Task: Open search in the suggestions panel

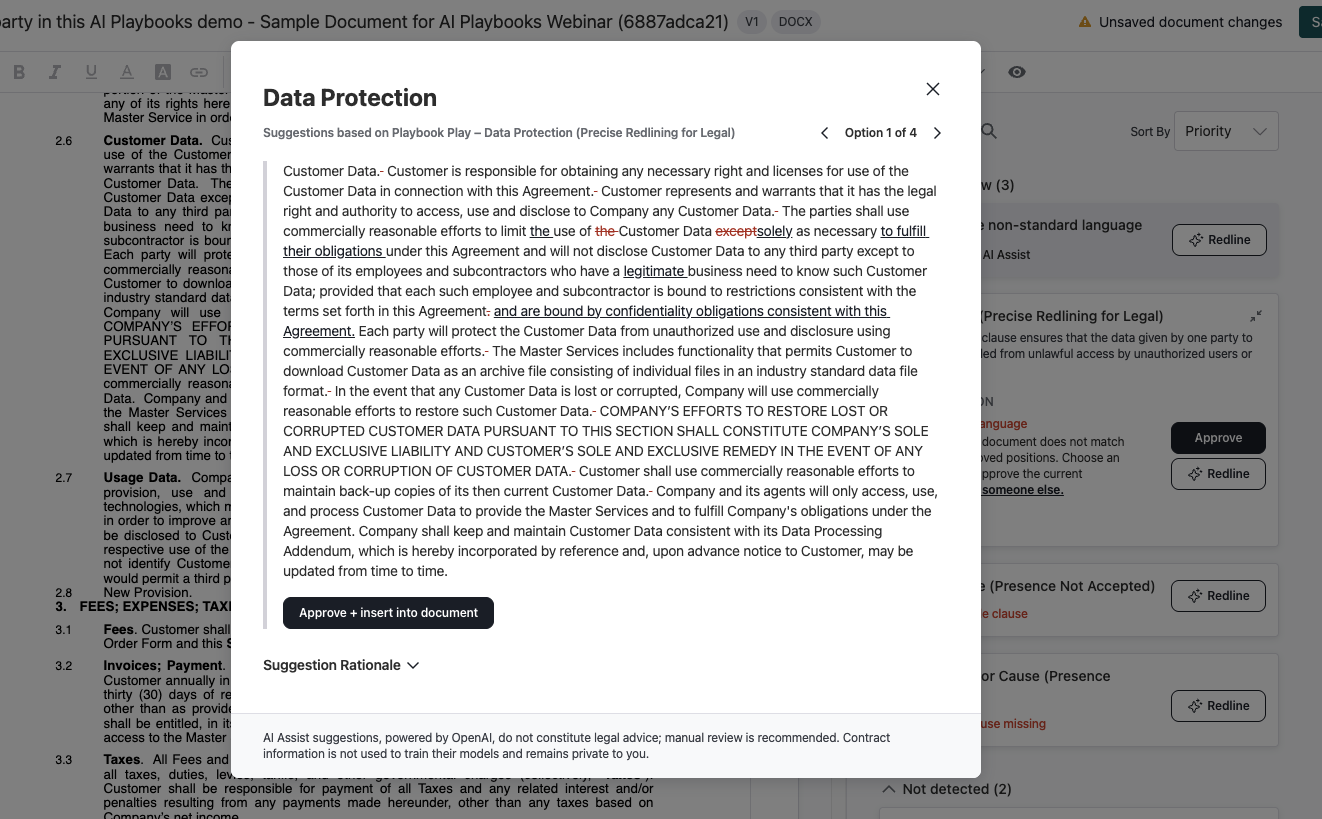Action: click(x=986, y=131)
